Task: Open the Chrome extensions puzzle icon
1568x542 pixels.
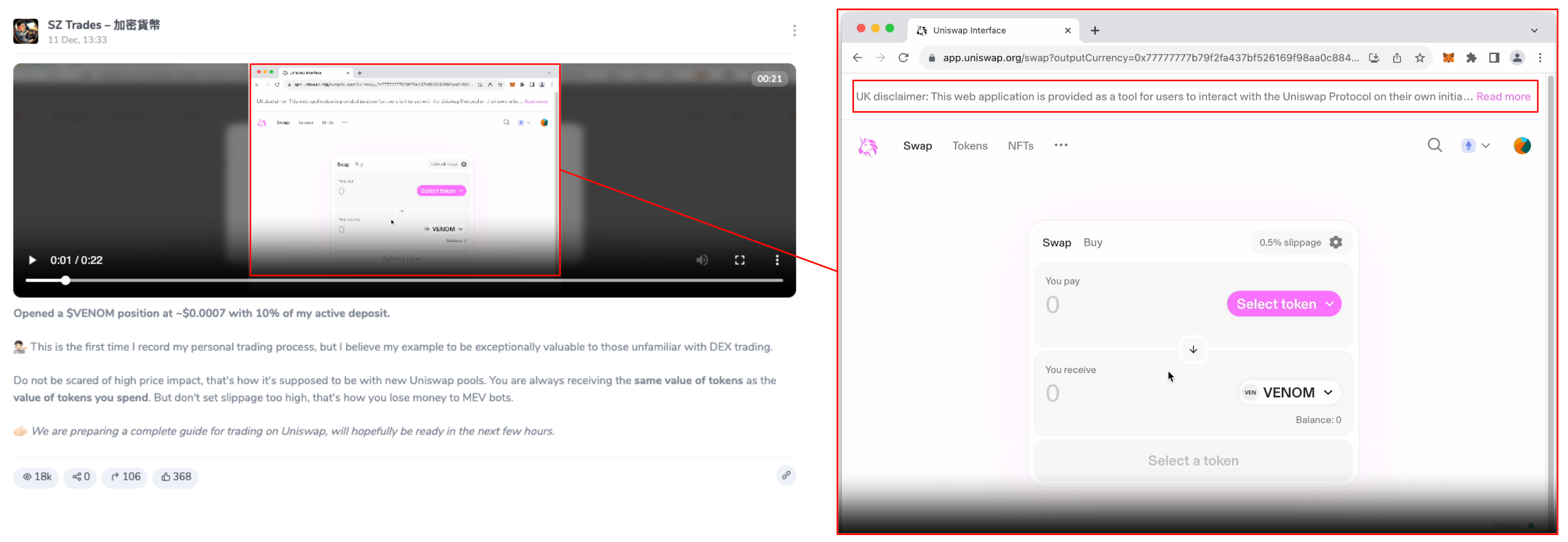Action: coord(1471,58)
